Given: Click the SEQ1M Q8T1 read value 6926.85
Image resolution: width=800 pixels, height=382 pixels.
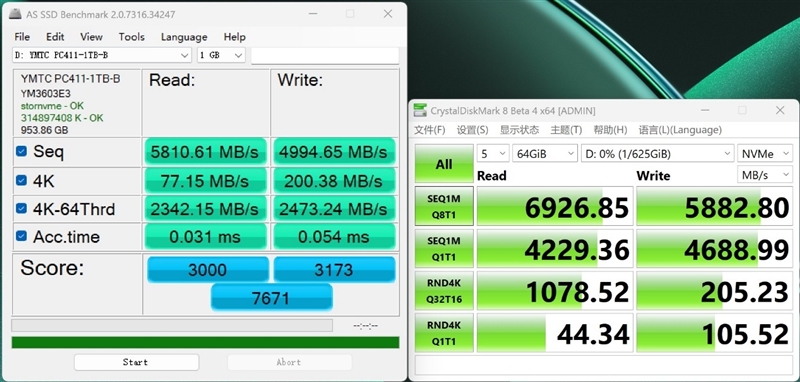Looking at the screenshot, I should (555, 206).
